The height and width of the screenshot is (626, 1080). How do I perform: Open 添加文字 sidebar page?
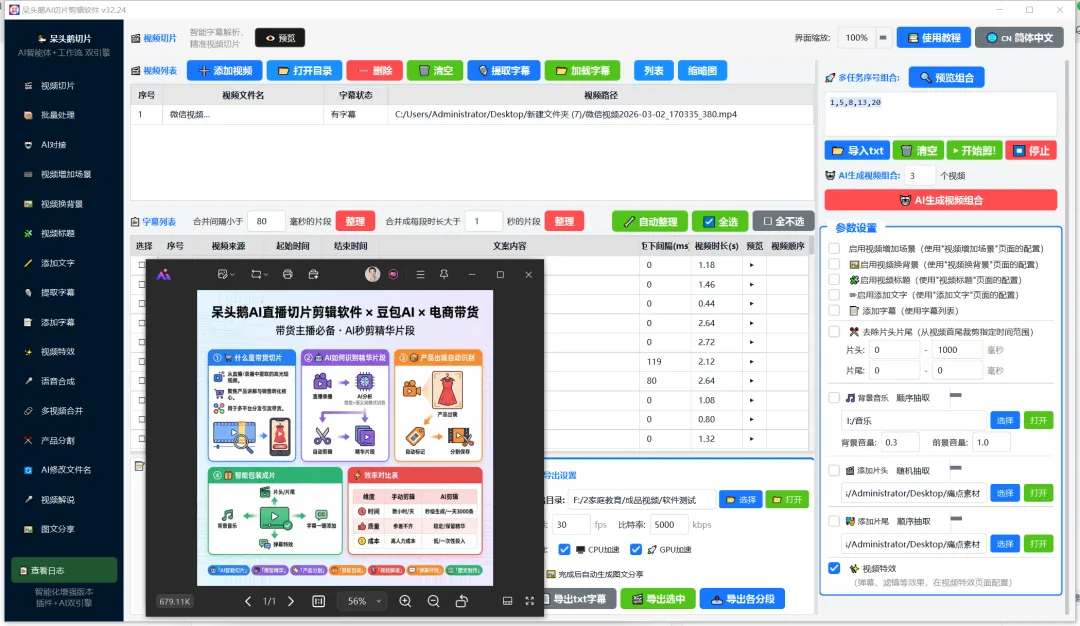pos(57,263)
